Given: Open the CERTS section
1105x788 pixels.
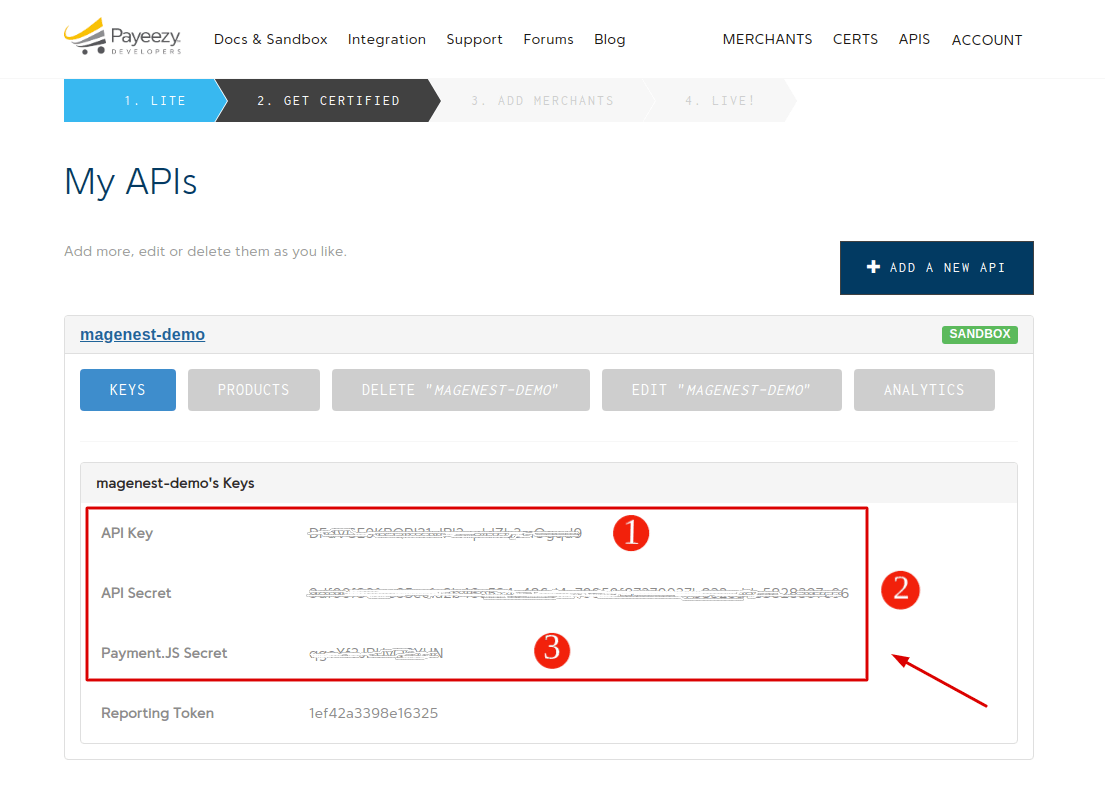Looking at the screenshot, I should click(x=856, y=39).
